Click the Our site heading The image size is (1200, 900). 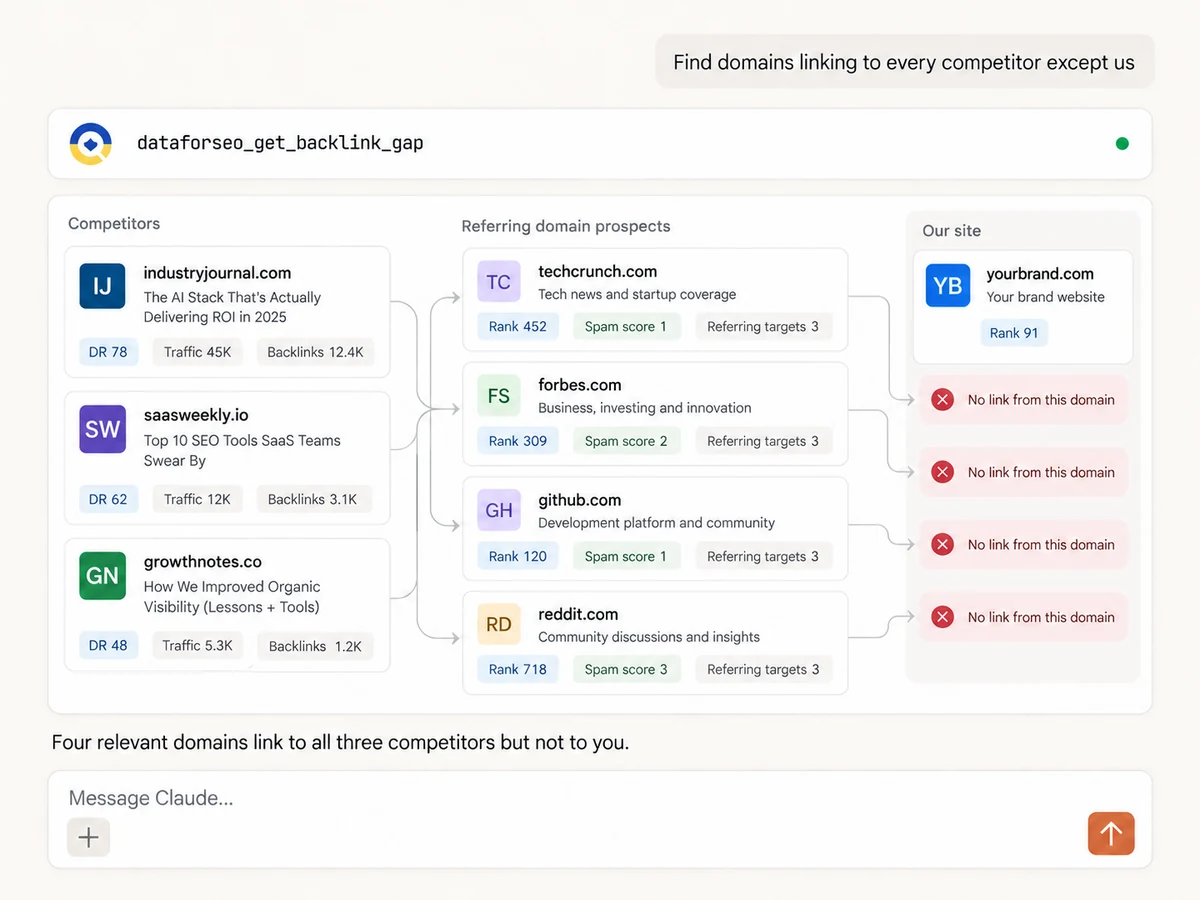pyautogui.click(x=951, y=230)
